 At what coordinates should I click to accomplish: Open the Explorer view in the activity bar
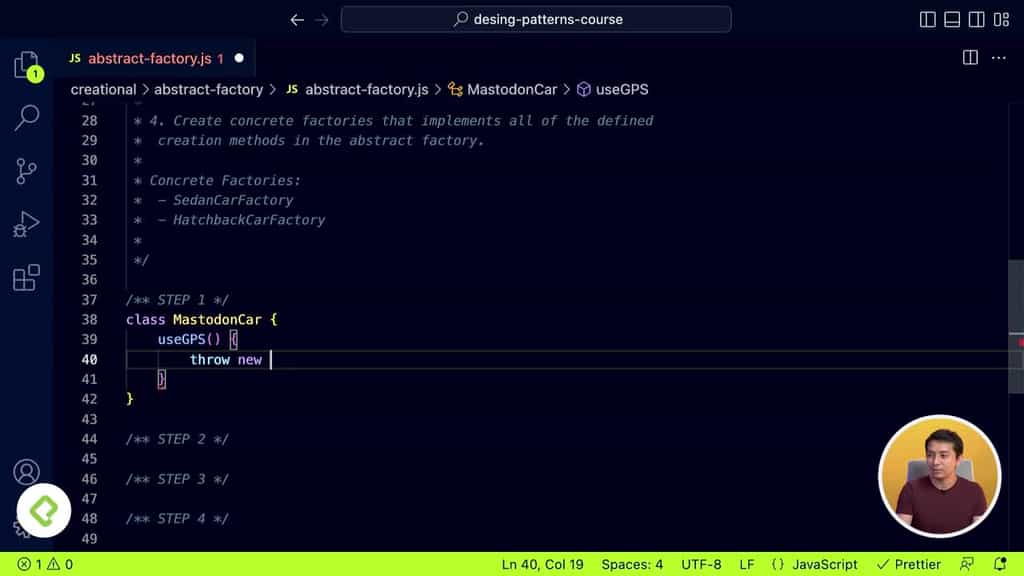tap(26, 63)
